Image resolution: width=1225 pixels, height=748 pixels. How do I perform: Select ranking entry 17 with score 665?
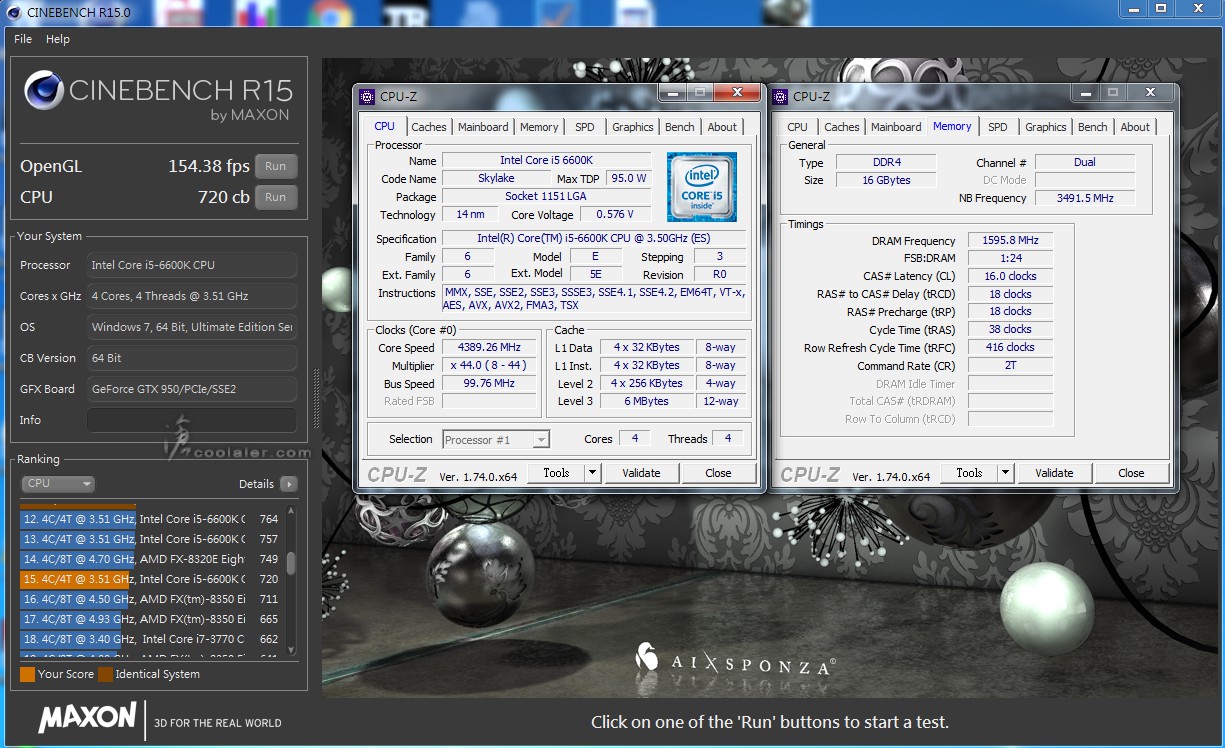point(150,619)
